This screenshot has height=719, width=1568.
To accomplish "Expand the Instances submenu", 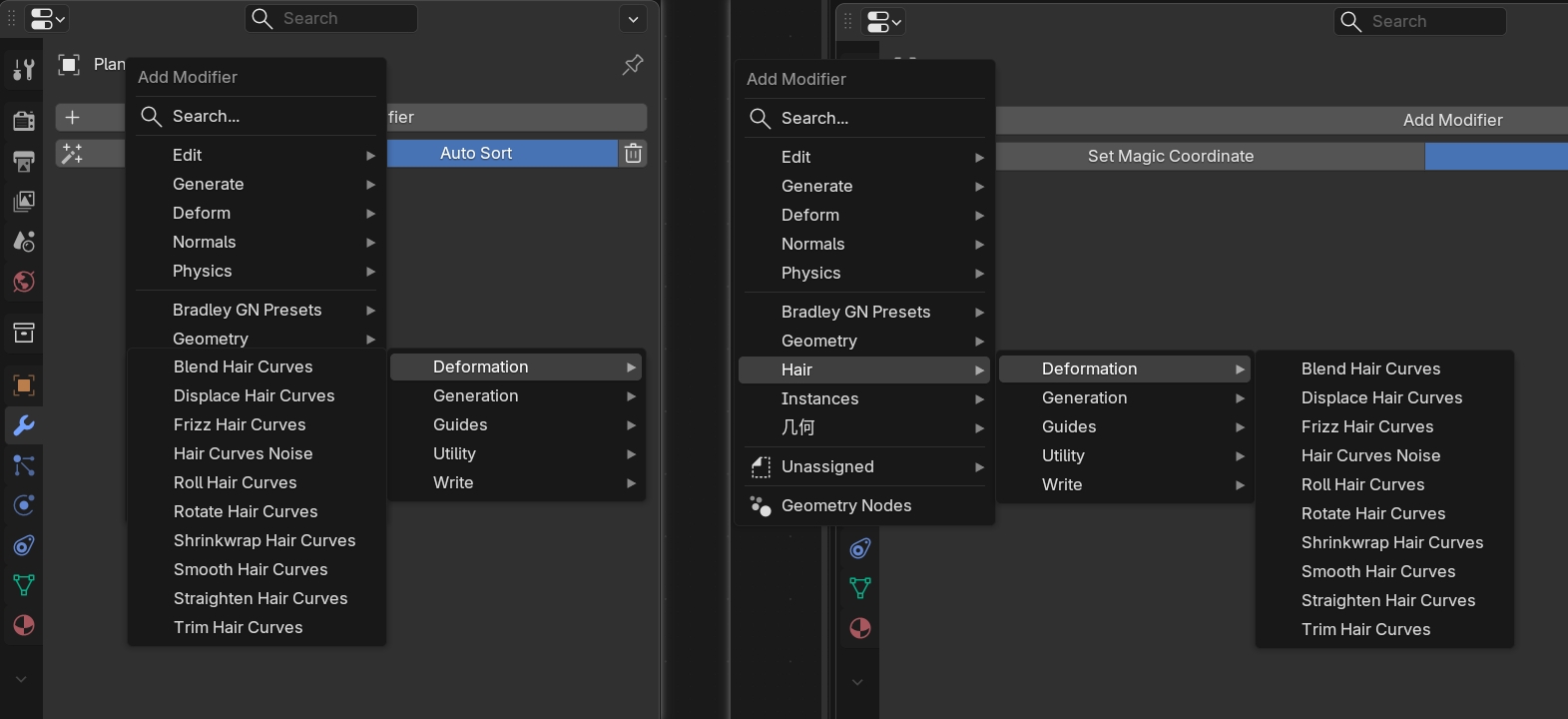I will coord(864,398).
